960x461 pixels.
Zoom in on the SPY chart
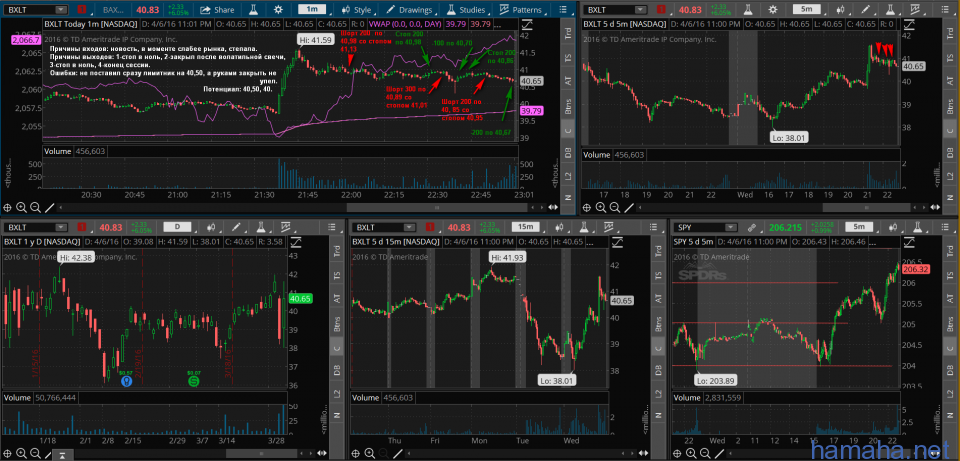691,453
